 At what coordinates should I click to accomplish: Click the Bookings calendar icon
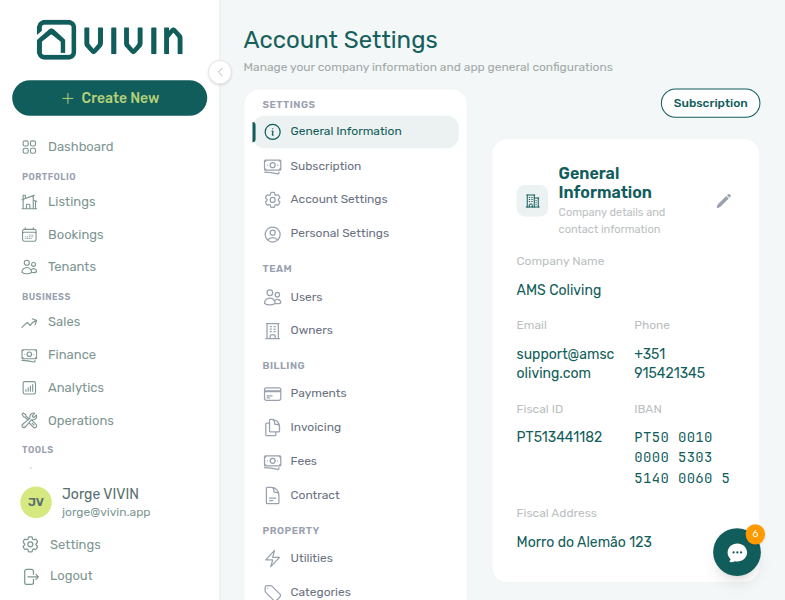pyautogui.click(x=30, y=235)
